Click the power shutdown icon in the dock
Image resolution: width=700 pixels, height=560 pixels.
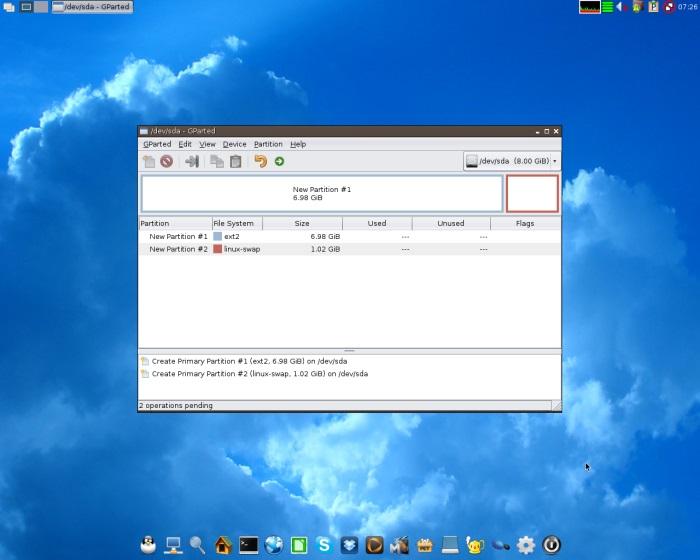(x=551, y=545)
